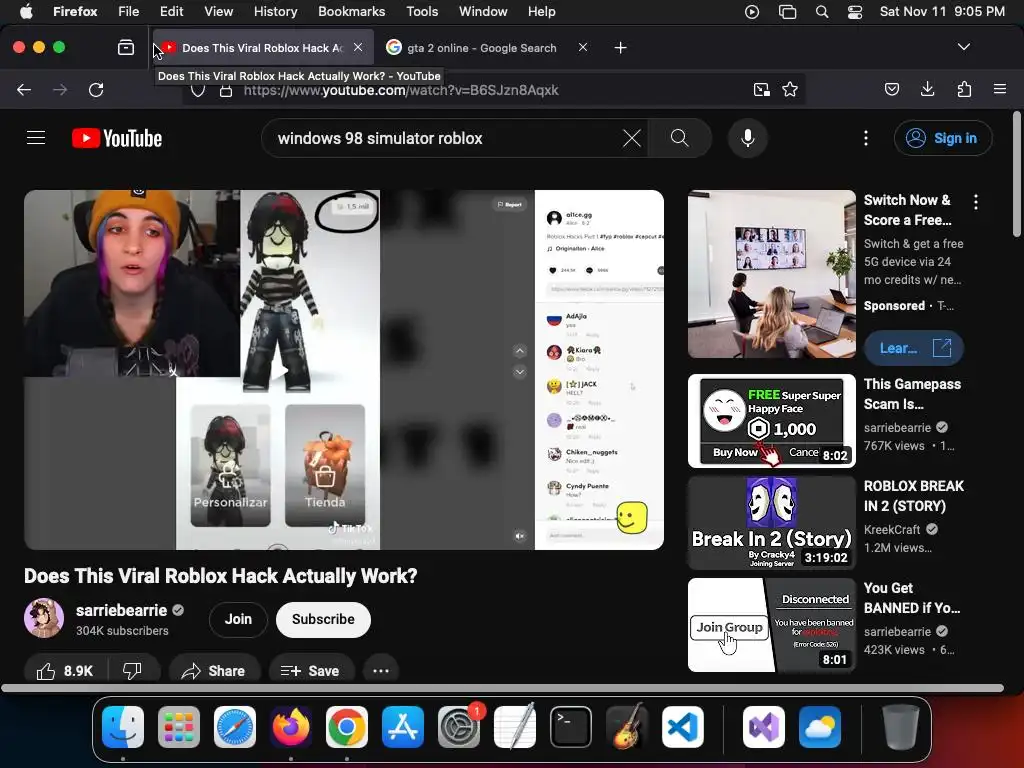The height and width of the screenshot is (768, 1024).
Task: Start voice search with the microphone
Action: 748,138
